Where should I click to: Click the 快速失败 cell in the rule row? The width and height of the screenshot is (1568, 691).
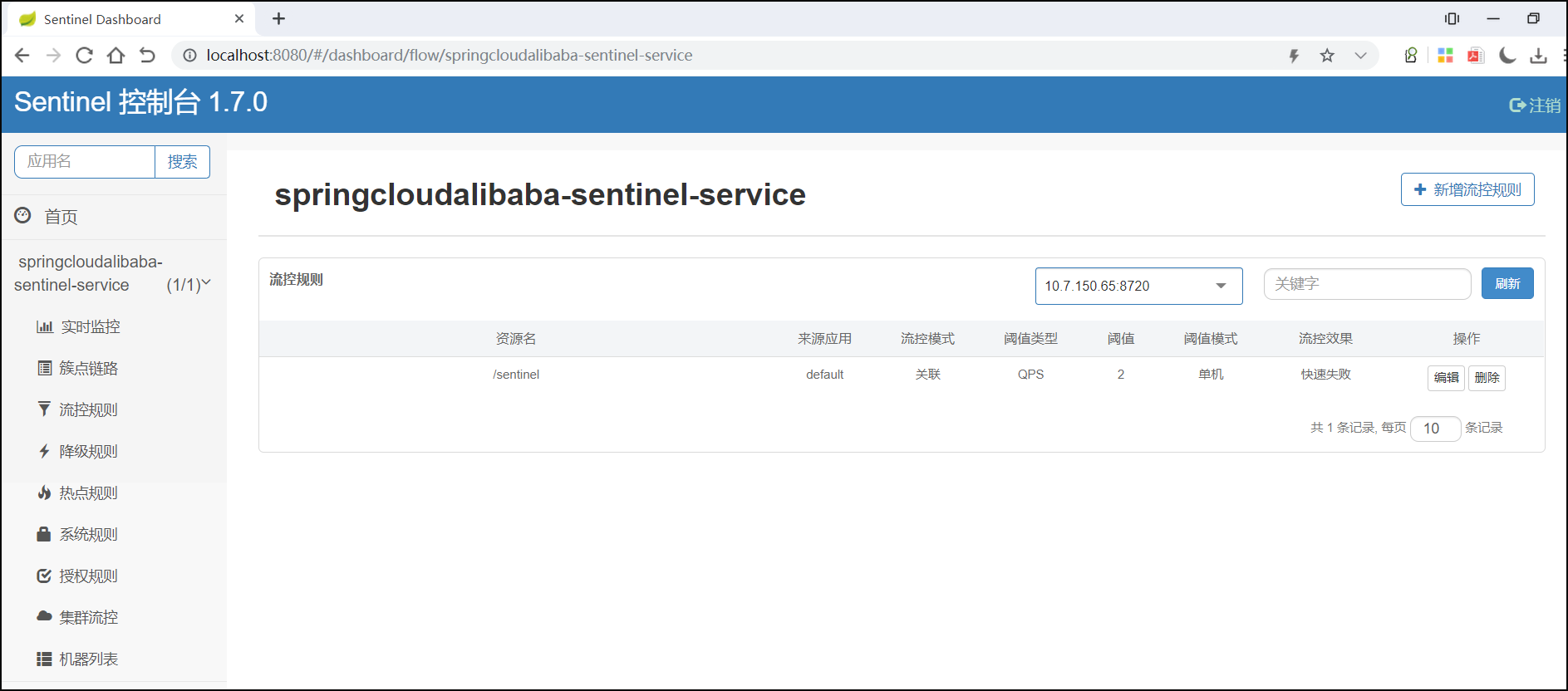click(x=1326, y=375)
